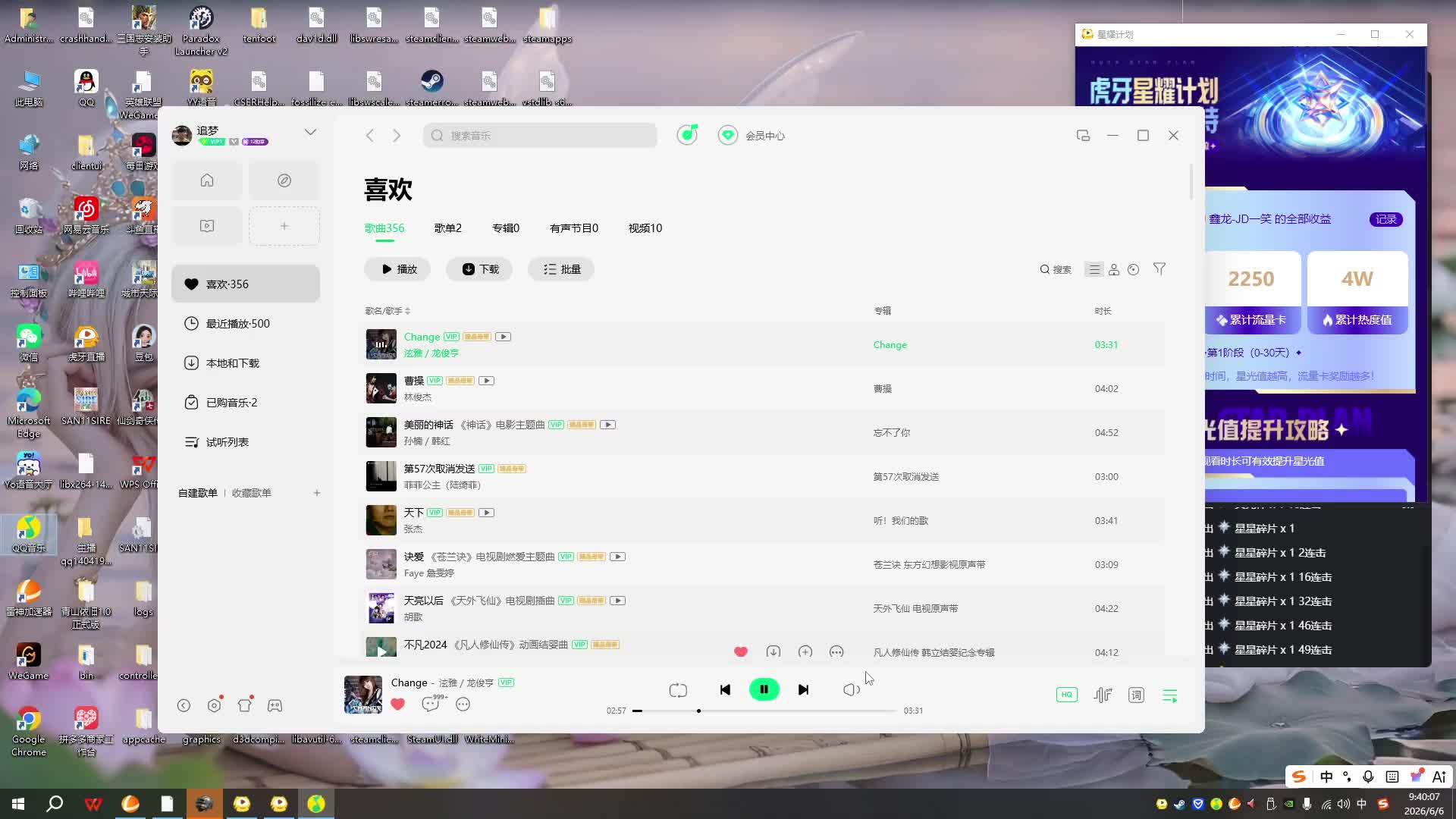Add a new playlist with the plus

click(317, 493)
